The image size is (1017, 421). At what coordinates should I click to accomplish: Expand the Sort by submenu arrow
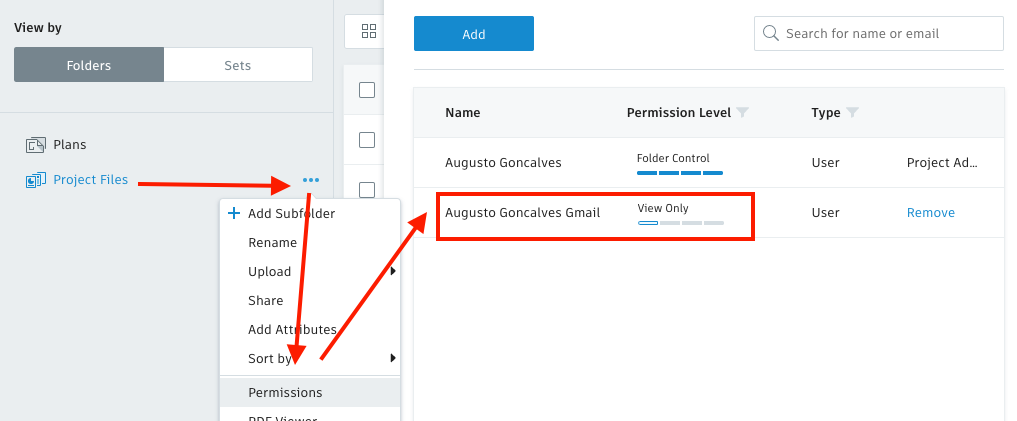point(393,358)
